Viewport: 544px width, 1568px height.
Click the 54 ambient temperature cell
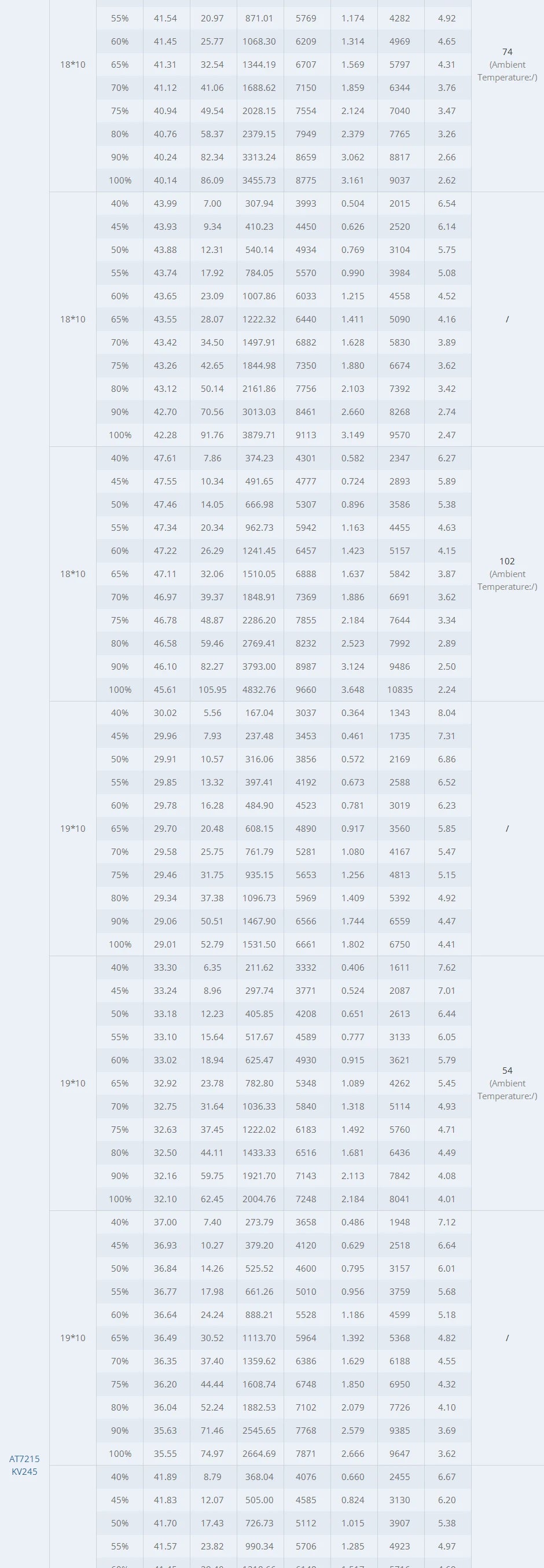click(507, 1083)
